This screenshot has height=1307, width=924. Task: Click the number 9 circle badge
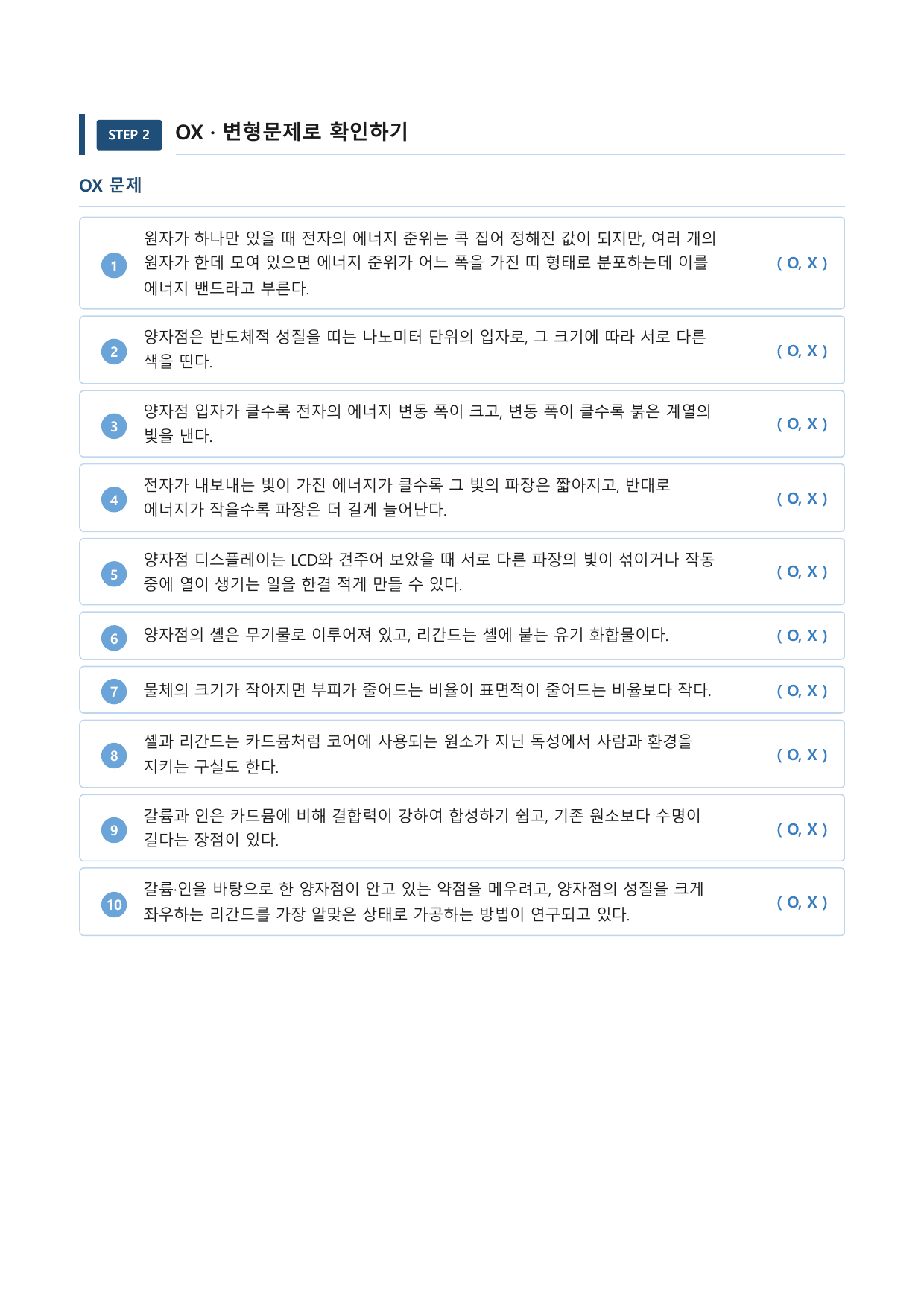click(114, 830)
